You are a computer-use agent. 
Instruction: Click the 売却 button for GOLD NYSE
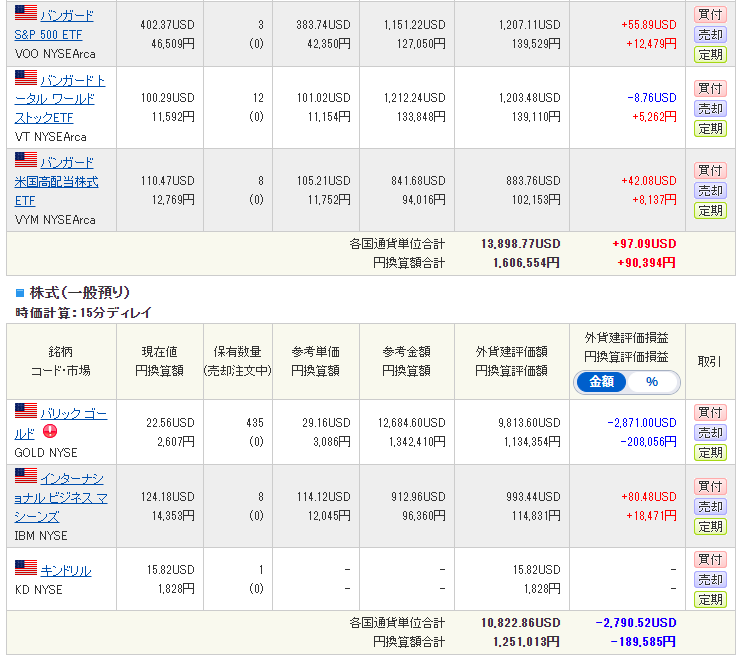coord(710,433)
